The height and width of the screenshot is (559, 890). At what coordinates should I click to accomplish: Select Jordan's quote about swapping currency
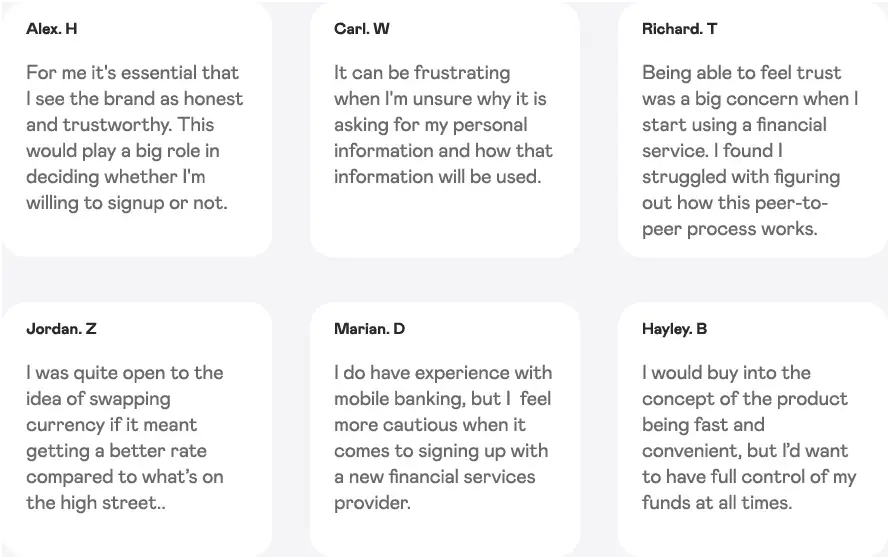pos(125,438)
